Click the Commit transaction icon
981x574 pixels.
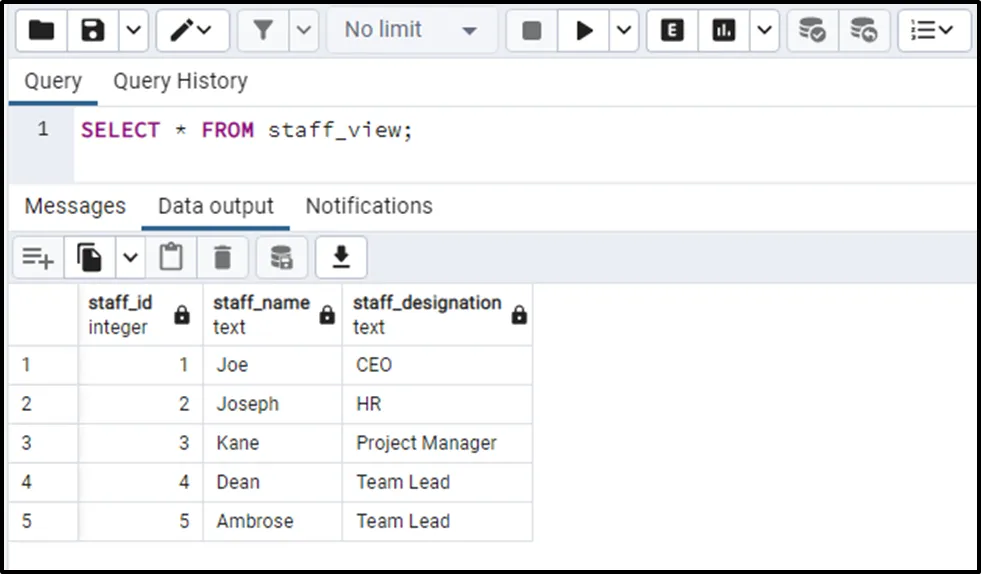tap(812, 31)
